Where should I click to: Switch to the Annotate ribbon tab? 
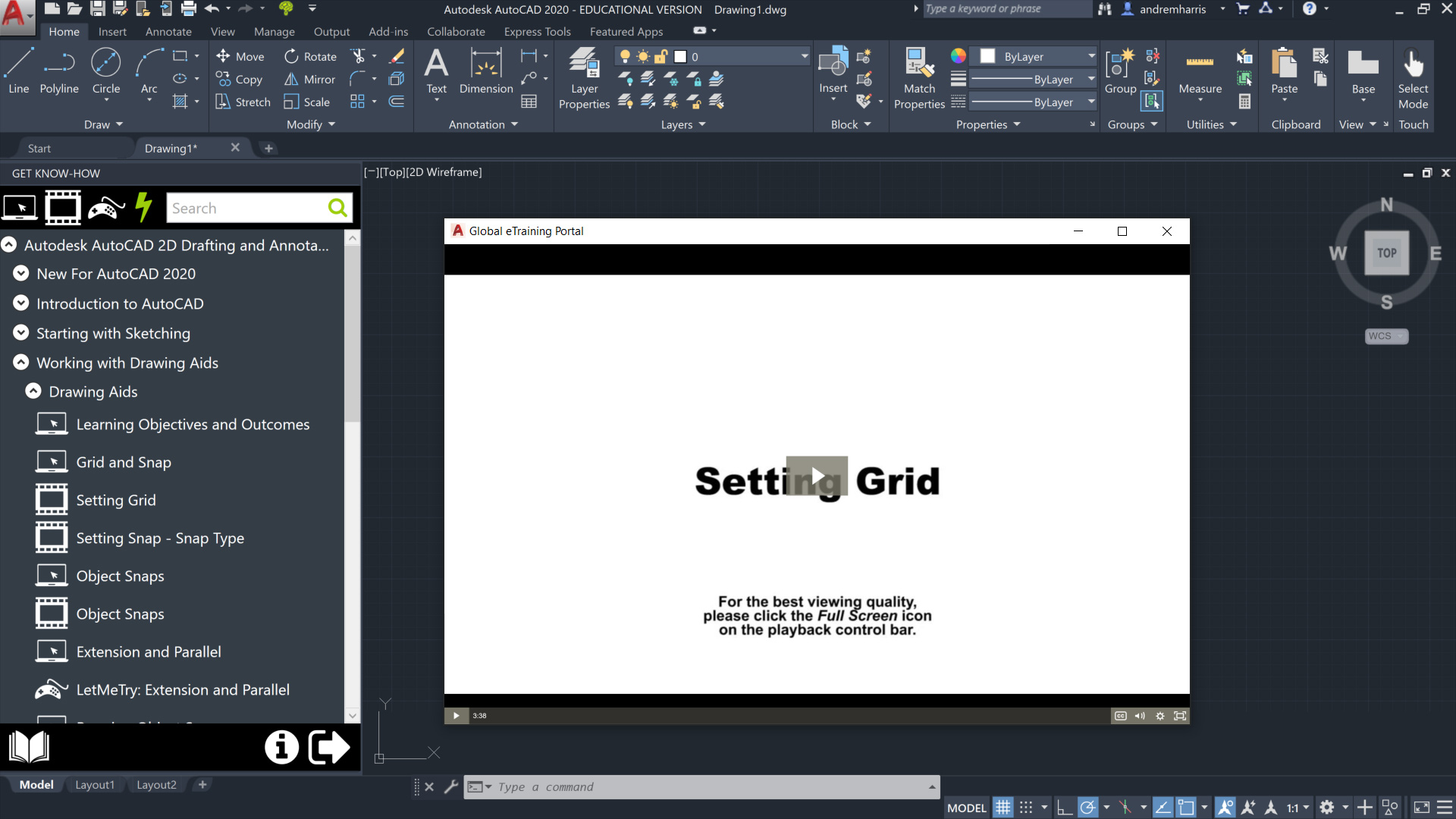tap(168, 32)
